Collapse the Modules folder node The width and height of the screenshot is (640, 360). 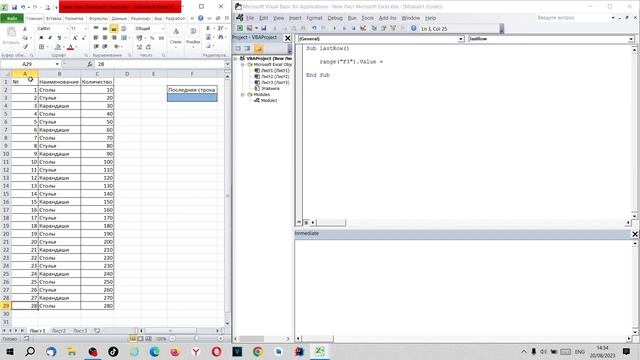pos(243,94)
